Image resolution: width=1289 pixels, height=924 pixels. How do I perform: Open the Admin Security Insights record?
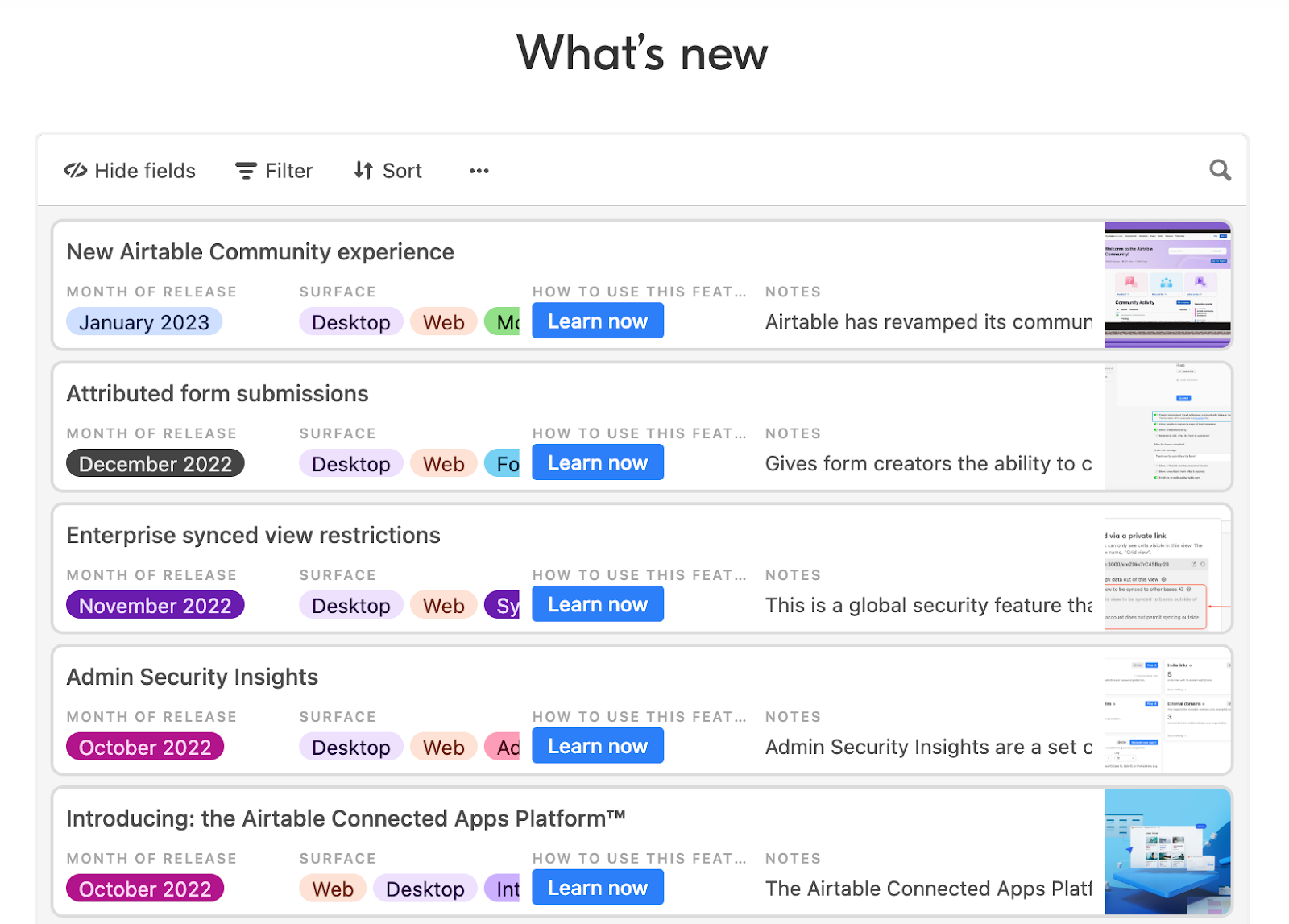coord(192,677)
